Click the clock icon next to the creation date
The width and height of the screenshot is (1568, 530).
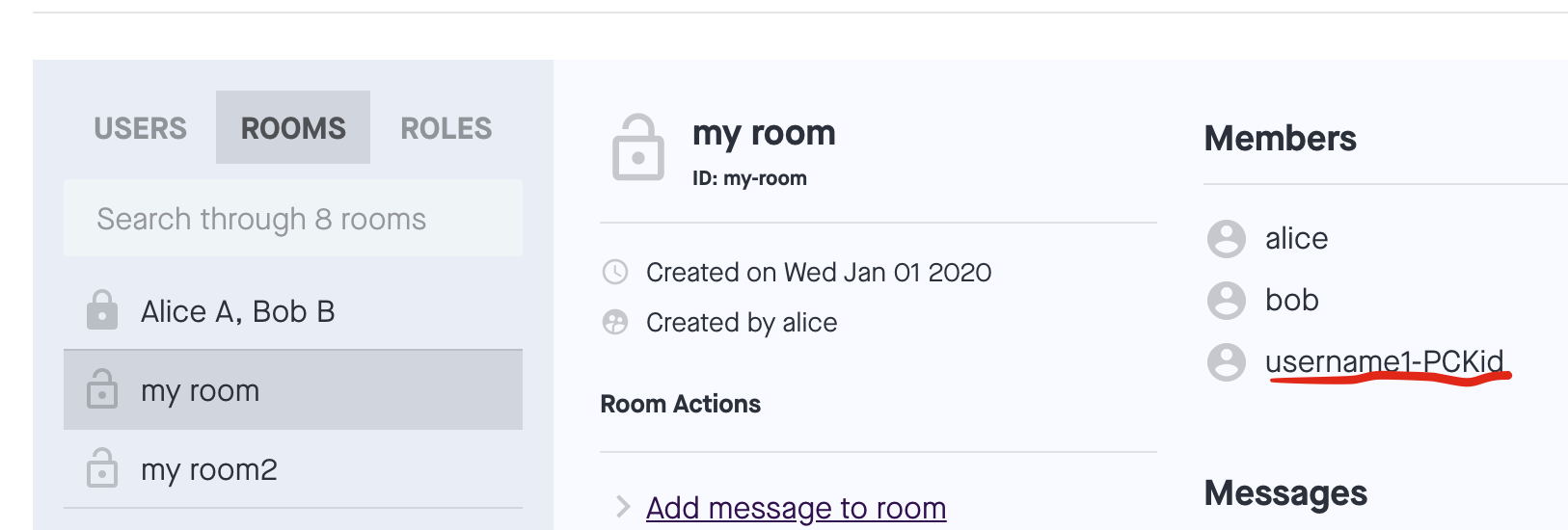615,273
